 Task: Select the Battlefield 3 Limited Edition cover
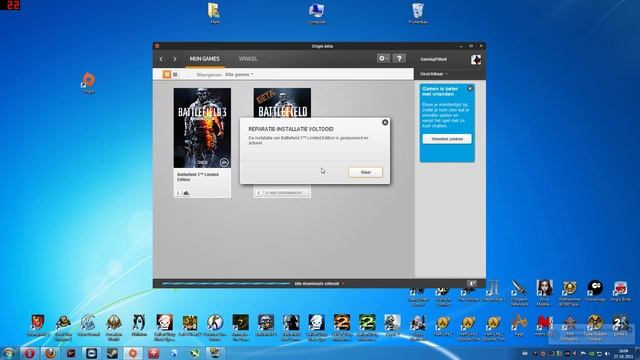coord(202,128)
